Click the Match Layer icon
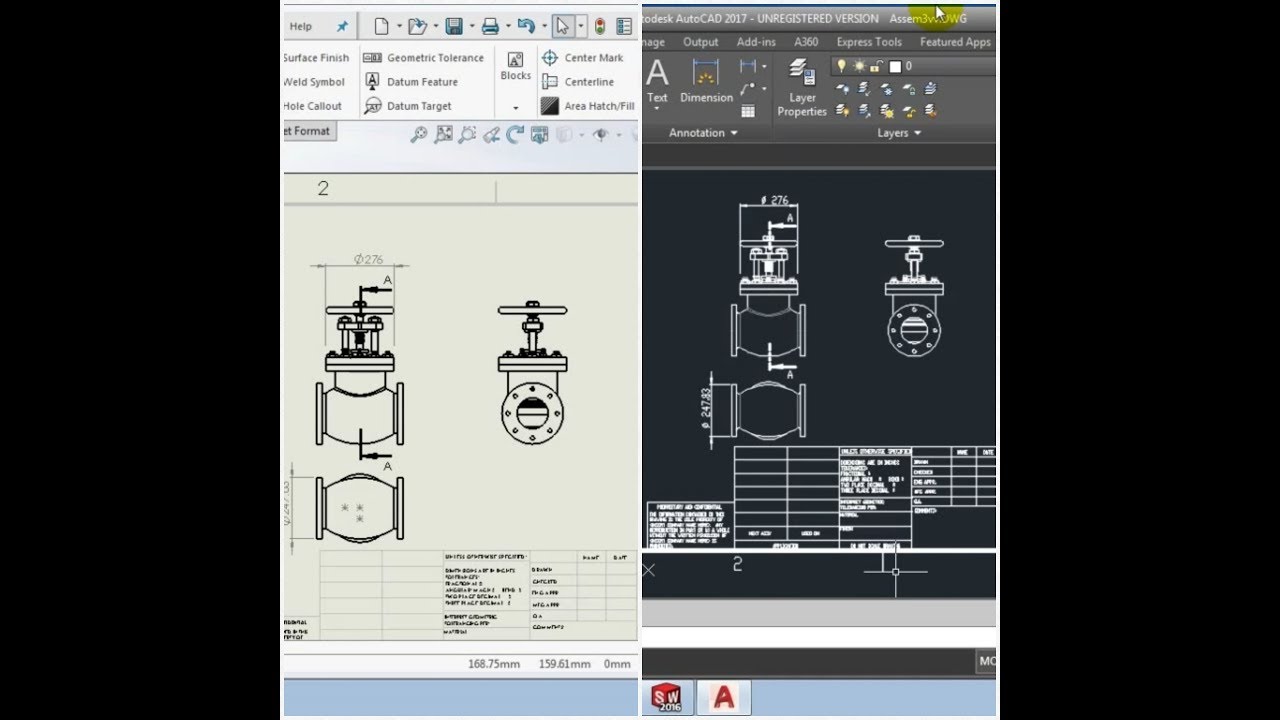The height and width of the screenshot is (720, 1280). (x=931, y=111)
